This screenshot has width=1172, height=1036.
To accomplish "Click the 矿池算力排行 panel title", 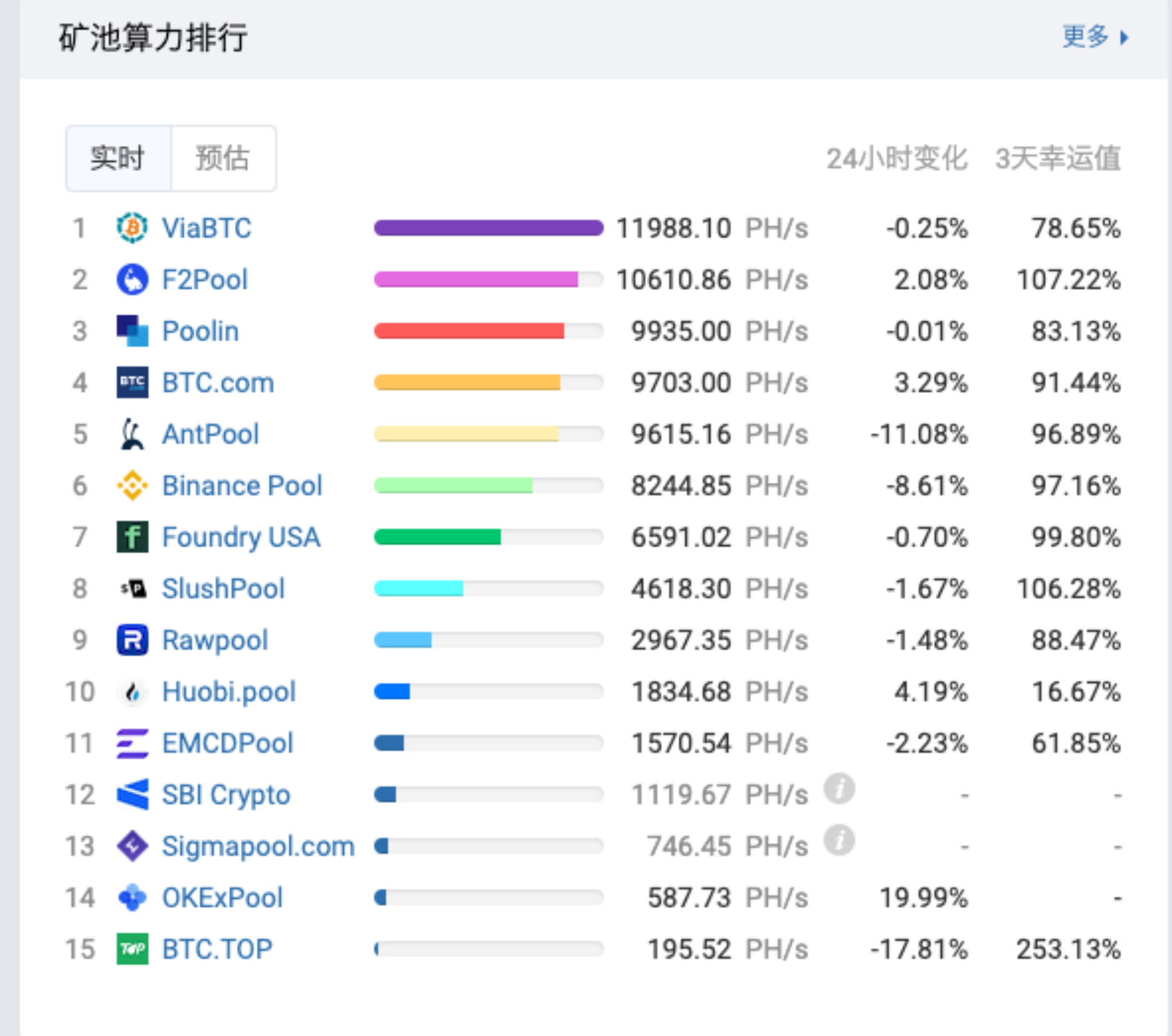I will coord(153,37).
